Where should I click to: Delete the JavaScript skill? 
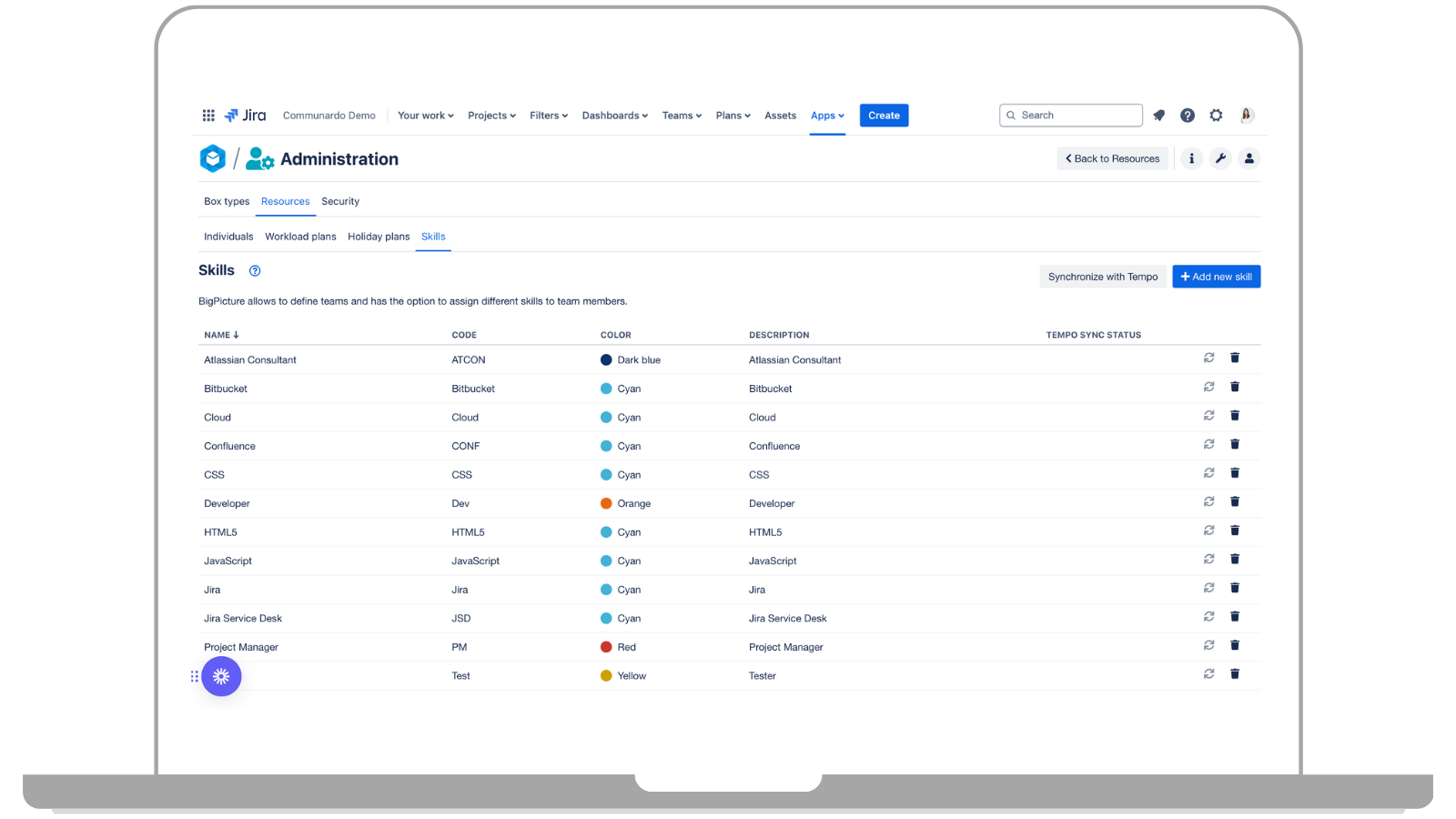tap(1235, 559)
